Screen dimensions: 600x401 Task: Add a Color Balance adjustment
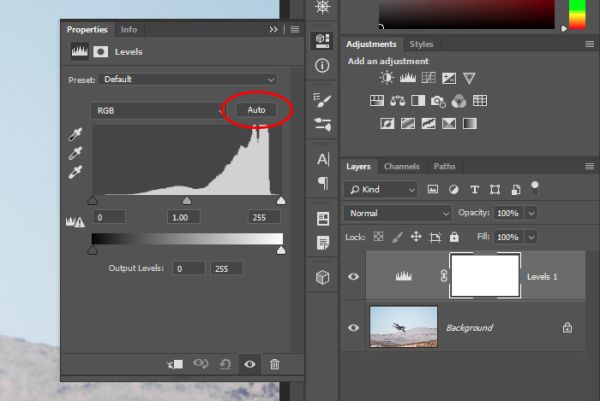(398, 101)
